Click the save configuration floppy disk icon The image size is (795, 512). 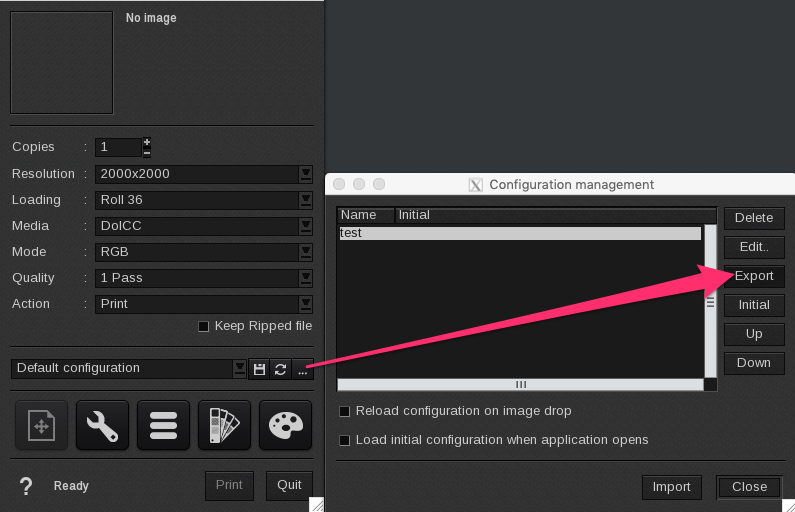coord(259,369)
